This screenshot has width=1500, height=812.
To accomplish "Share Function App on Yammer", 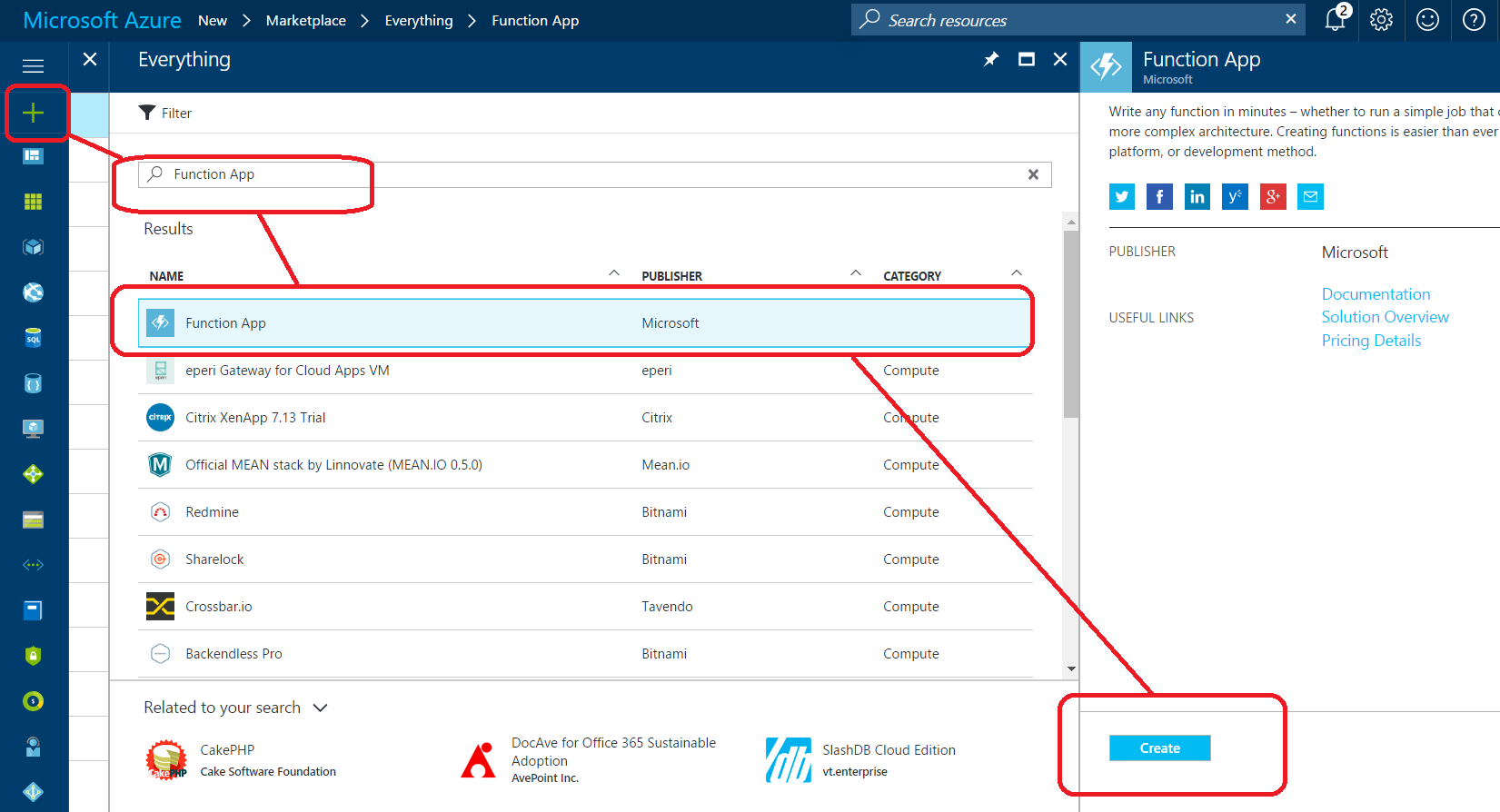I will 1235,196.
